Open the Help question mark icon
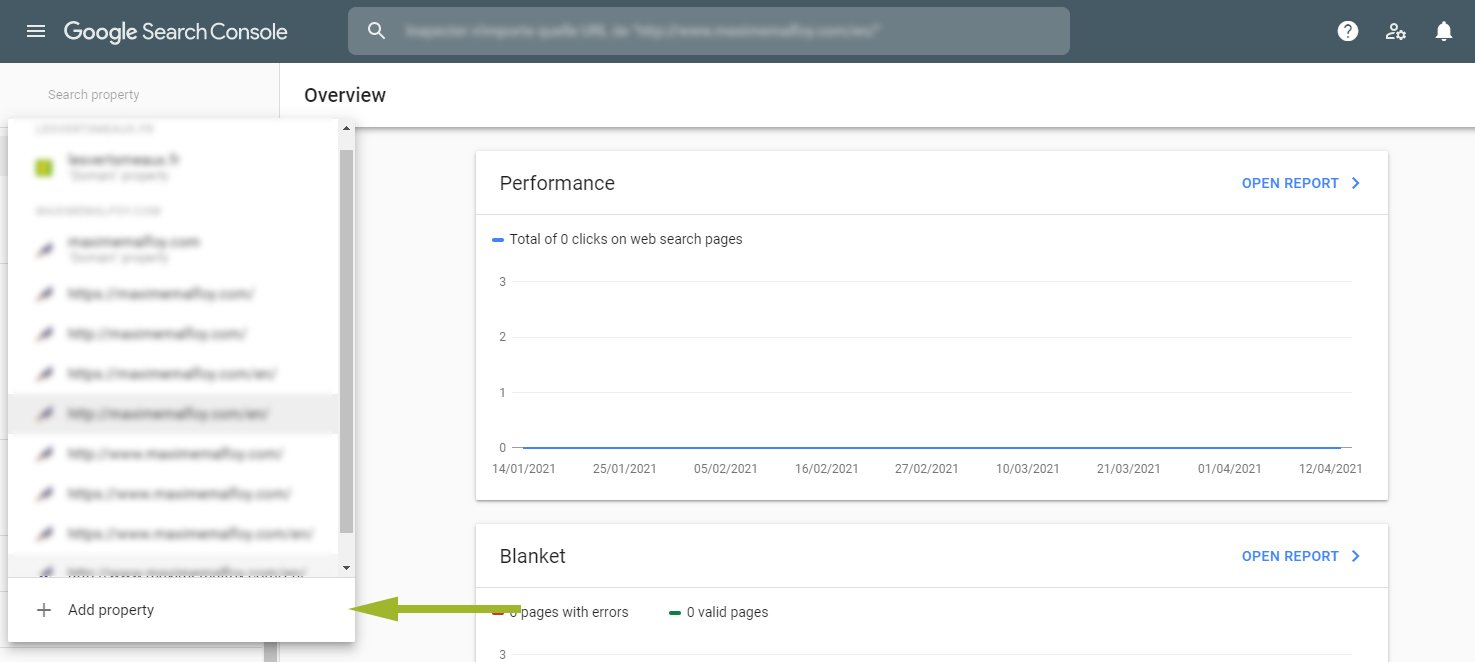This screenshot has height=662, width=1475. pos(1348,31)
